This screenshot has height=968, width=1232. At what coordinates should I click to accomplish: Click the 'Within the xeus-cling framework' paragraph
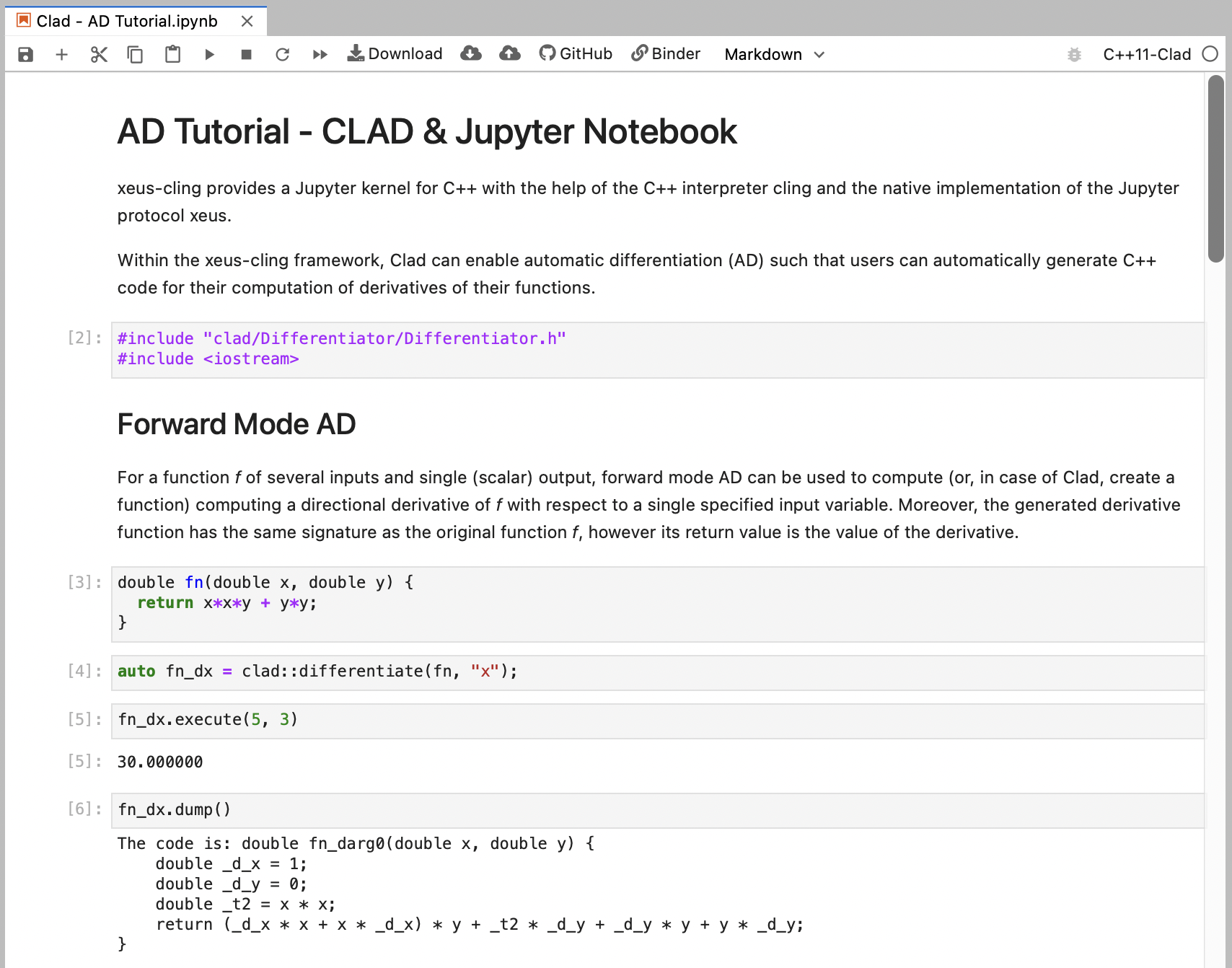tap(637, 274)
